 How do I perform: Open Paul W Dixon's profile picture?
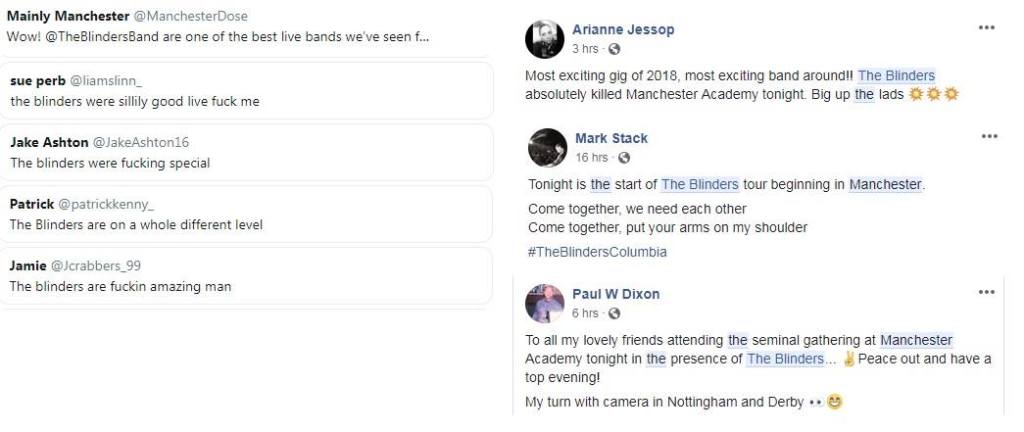(x=546, y=302)
